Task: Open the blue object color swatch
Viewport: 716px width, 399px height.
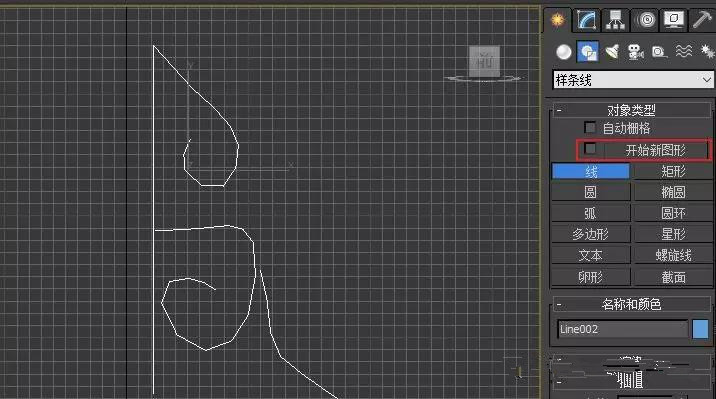Action: tap(700, 329)
